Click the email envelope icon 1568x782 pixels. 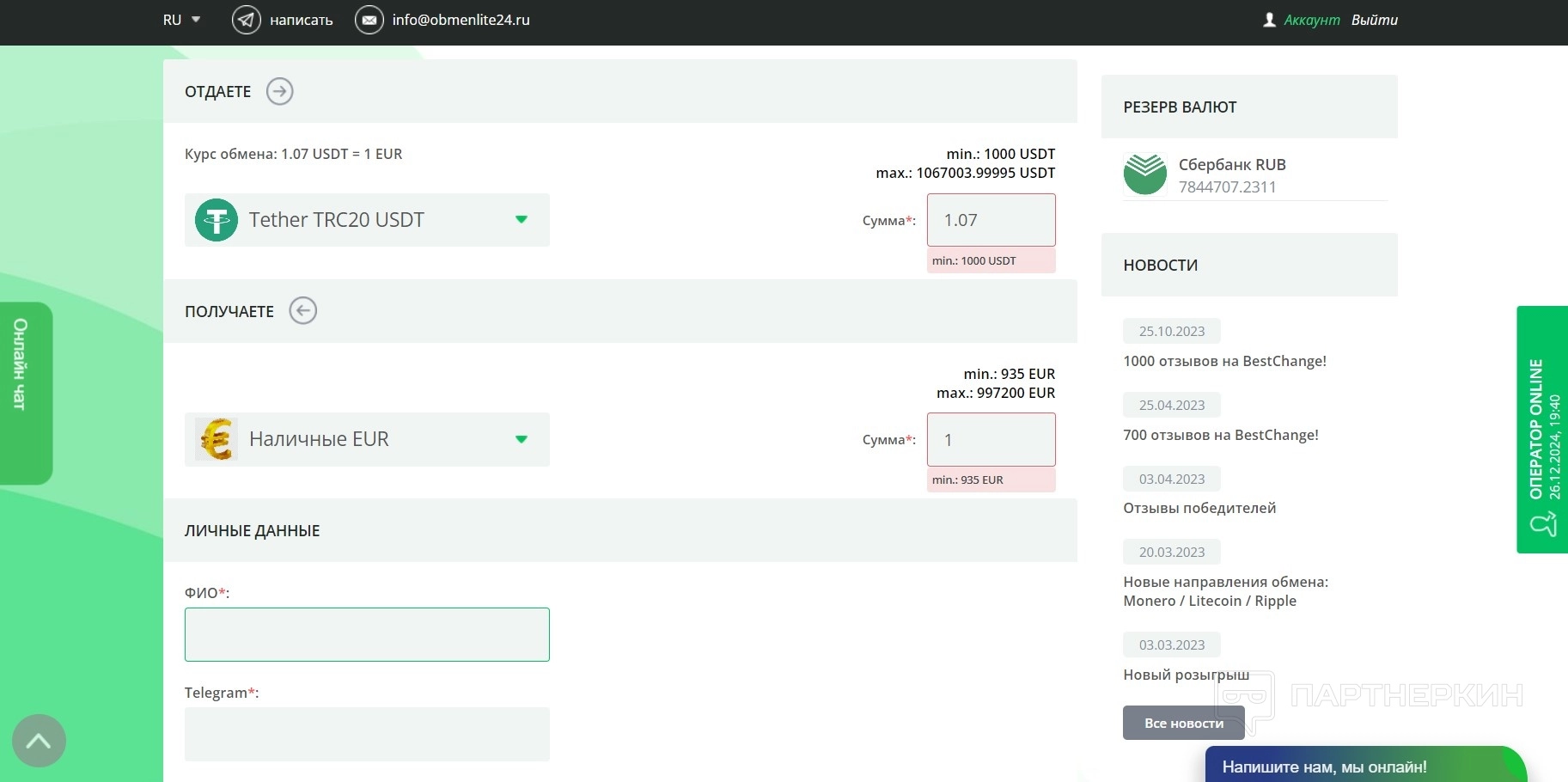click(369, 20)
